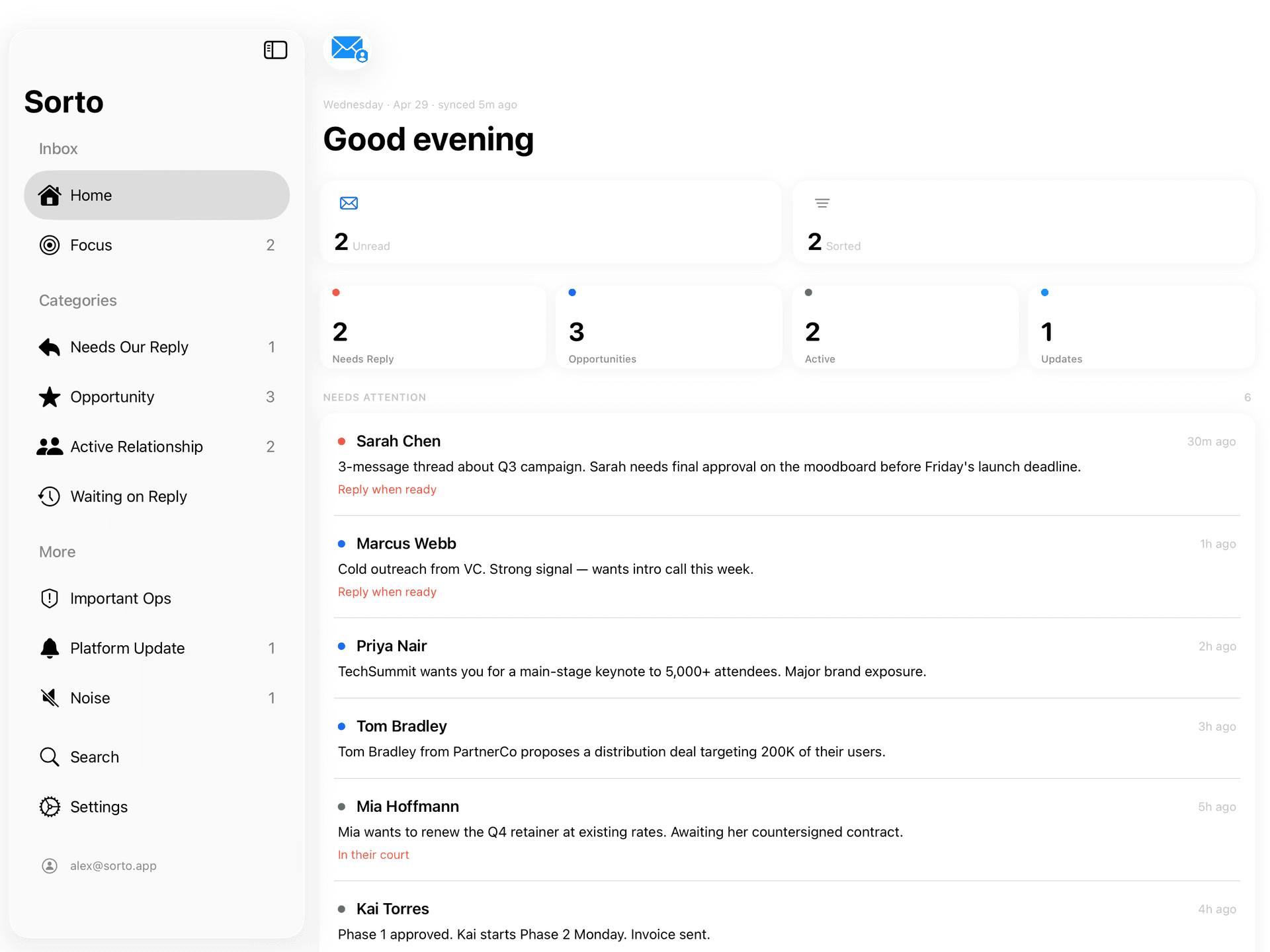Click the Sorto app title

[x=64, y=102]
